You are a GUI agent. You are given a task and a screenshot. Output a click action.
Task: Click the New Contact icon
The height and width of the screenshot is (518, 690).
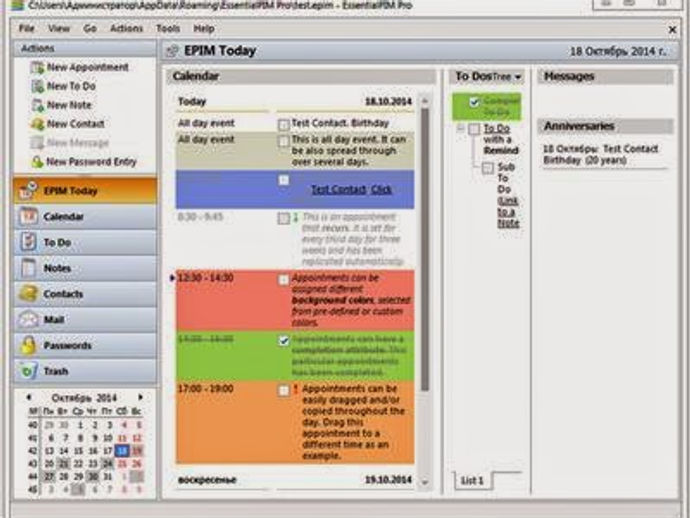pos(37,124)
